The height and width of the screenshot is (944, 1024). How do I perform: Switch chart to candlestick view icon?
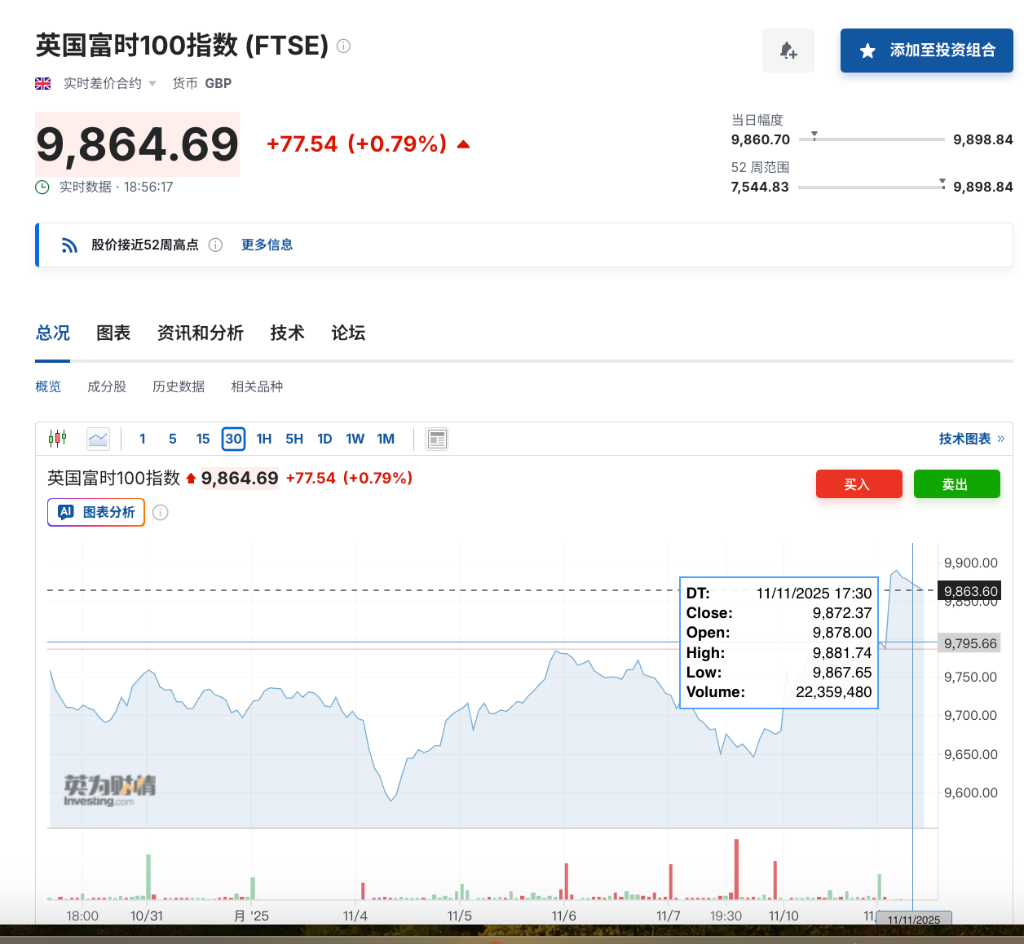click(57, 438)
